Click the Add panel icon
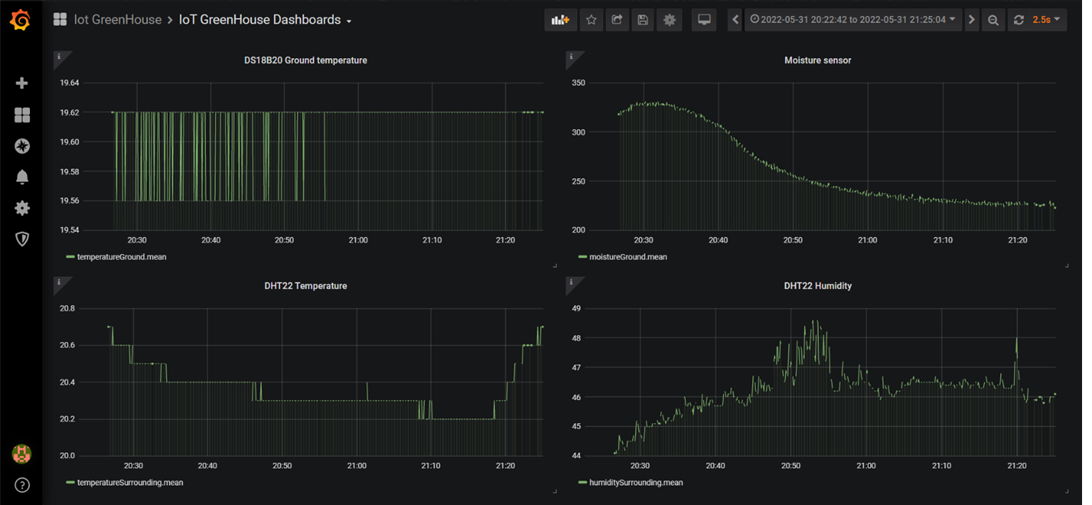The height and width of the screenshot is (505, 1092). 561,20
